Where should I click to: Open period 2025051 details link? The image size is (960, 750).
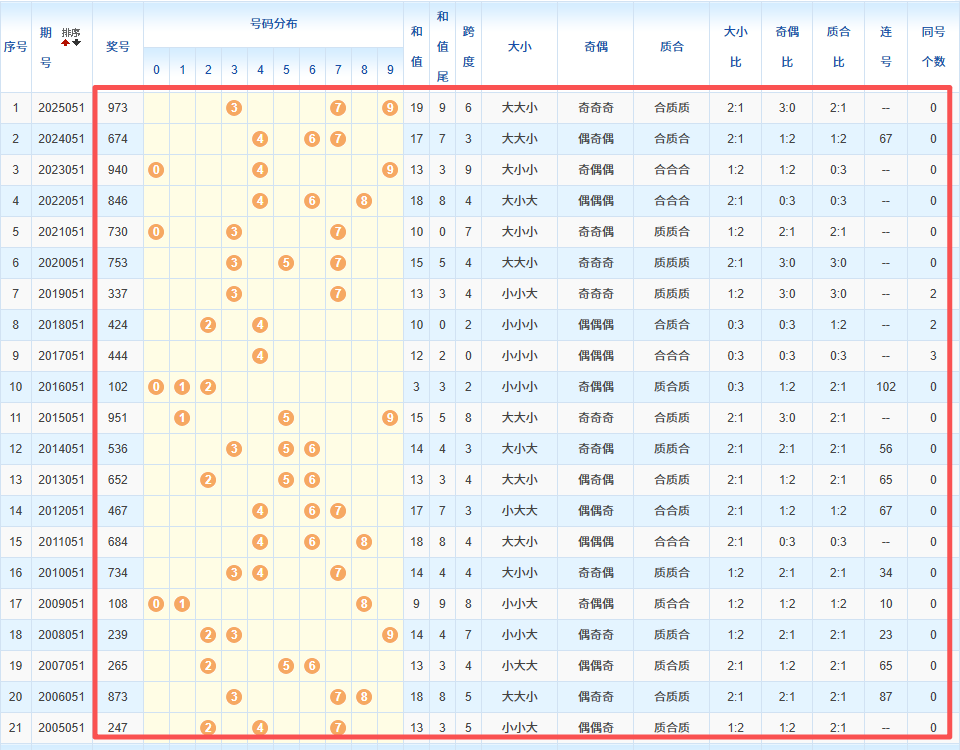(61, 107)
